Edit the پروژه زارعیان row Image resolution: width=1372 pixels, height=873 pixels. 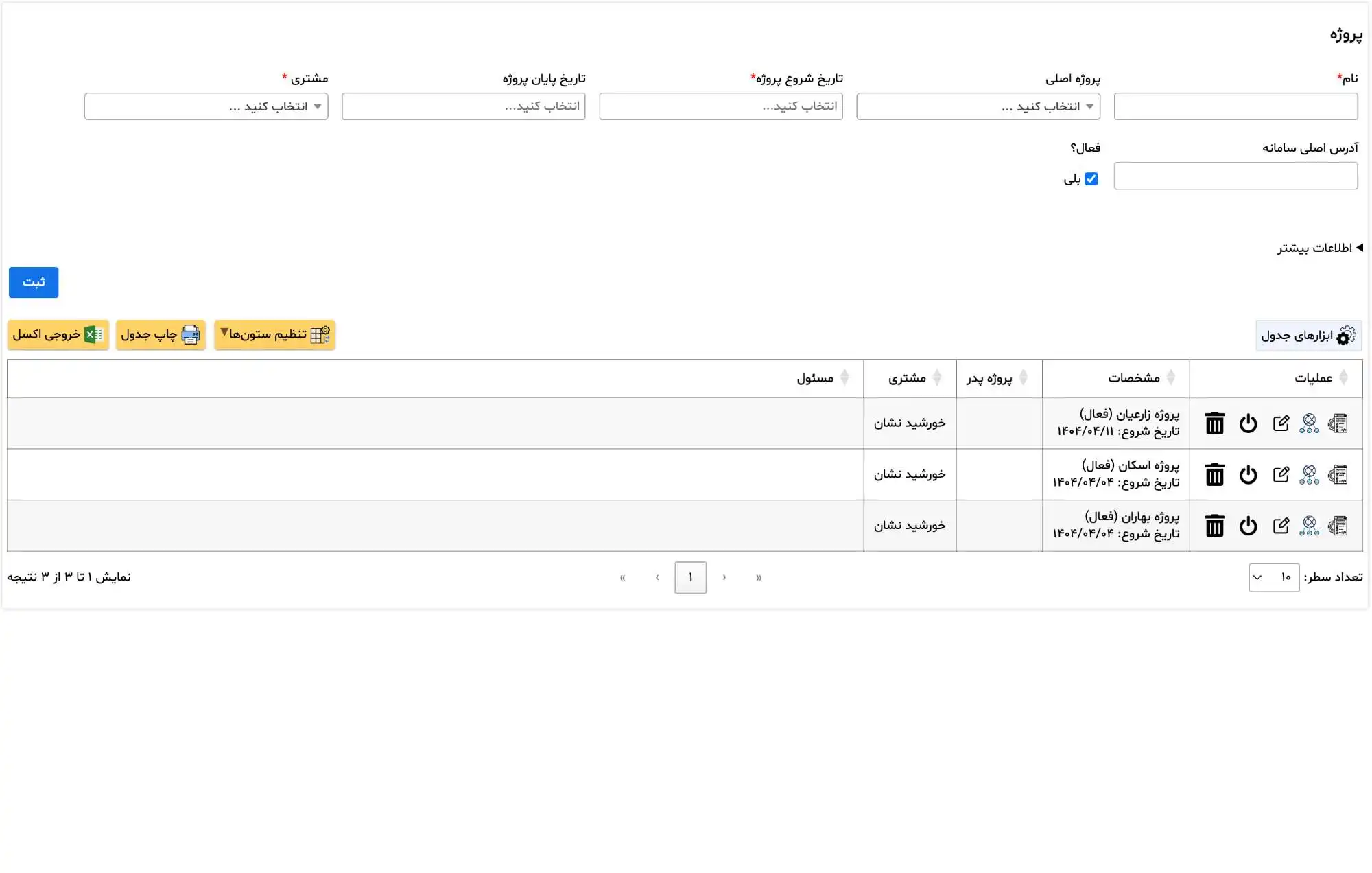(1281, 423)
